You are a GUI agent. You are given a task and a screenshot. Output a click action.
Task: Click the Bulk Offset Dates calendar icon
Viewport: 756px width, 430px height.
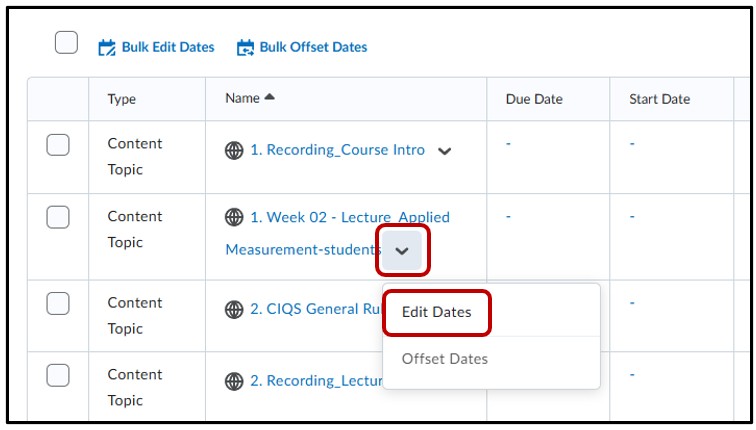245,47
